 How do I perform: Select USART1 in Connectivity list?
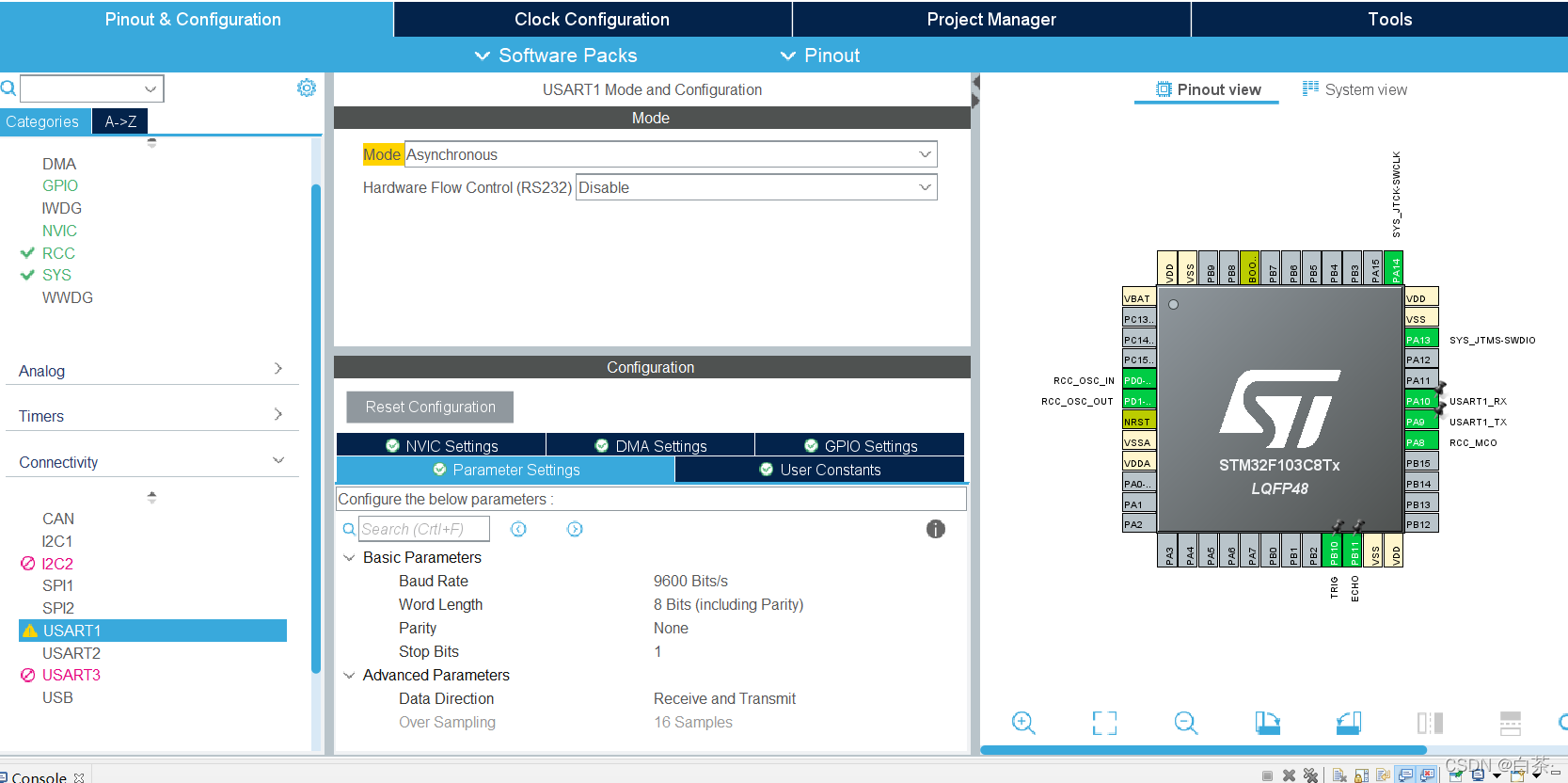[152, 631]
